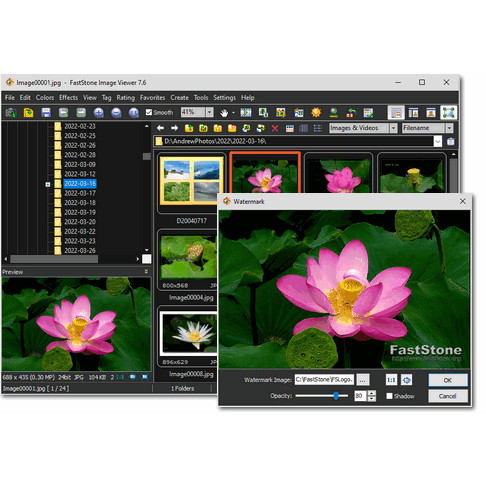
Task: Click the Opacity slider handle
Action: coord(336,396)
